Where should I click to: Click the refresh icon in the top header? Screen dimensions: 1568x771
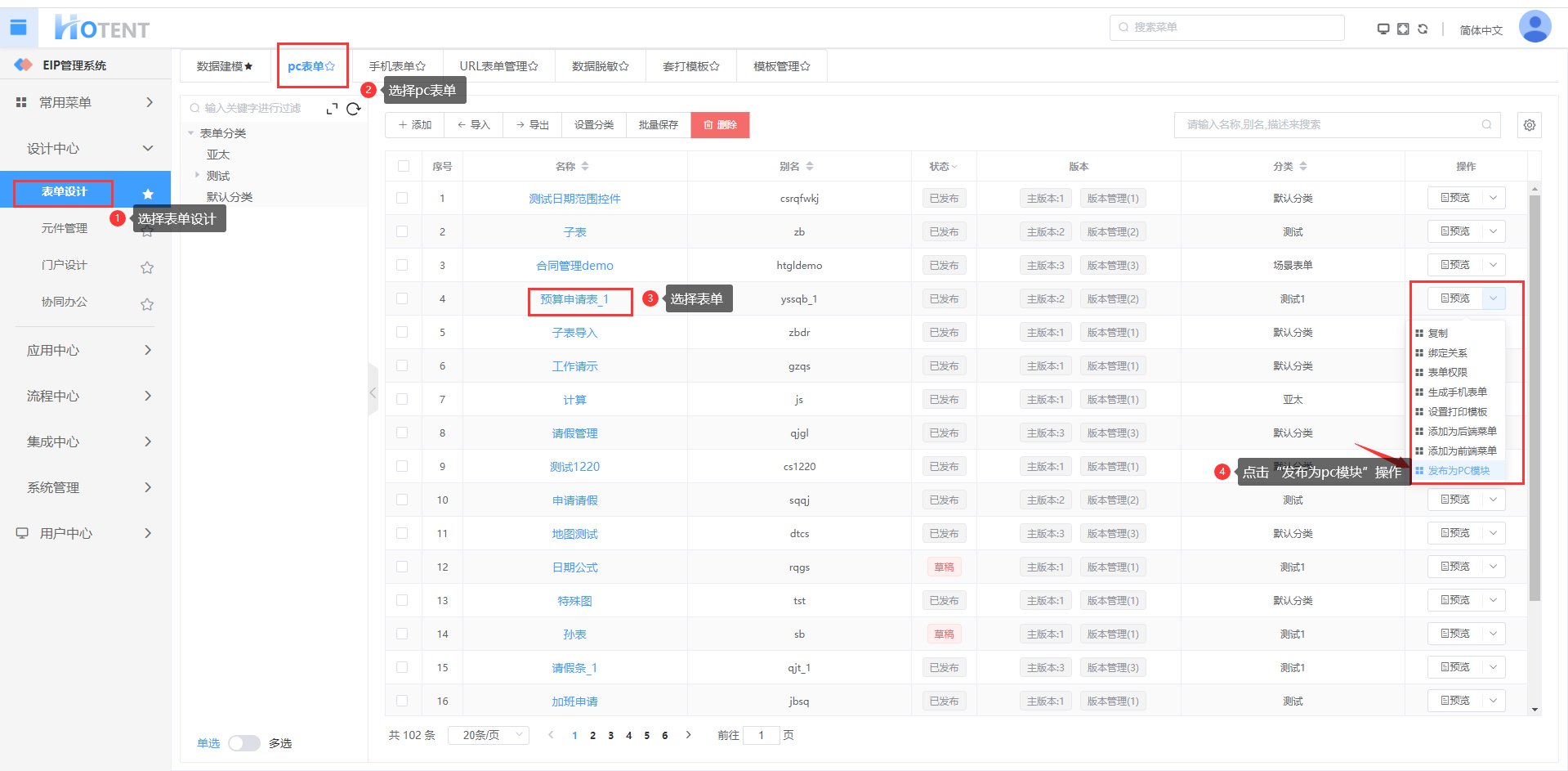(1423, 29)
